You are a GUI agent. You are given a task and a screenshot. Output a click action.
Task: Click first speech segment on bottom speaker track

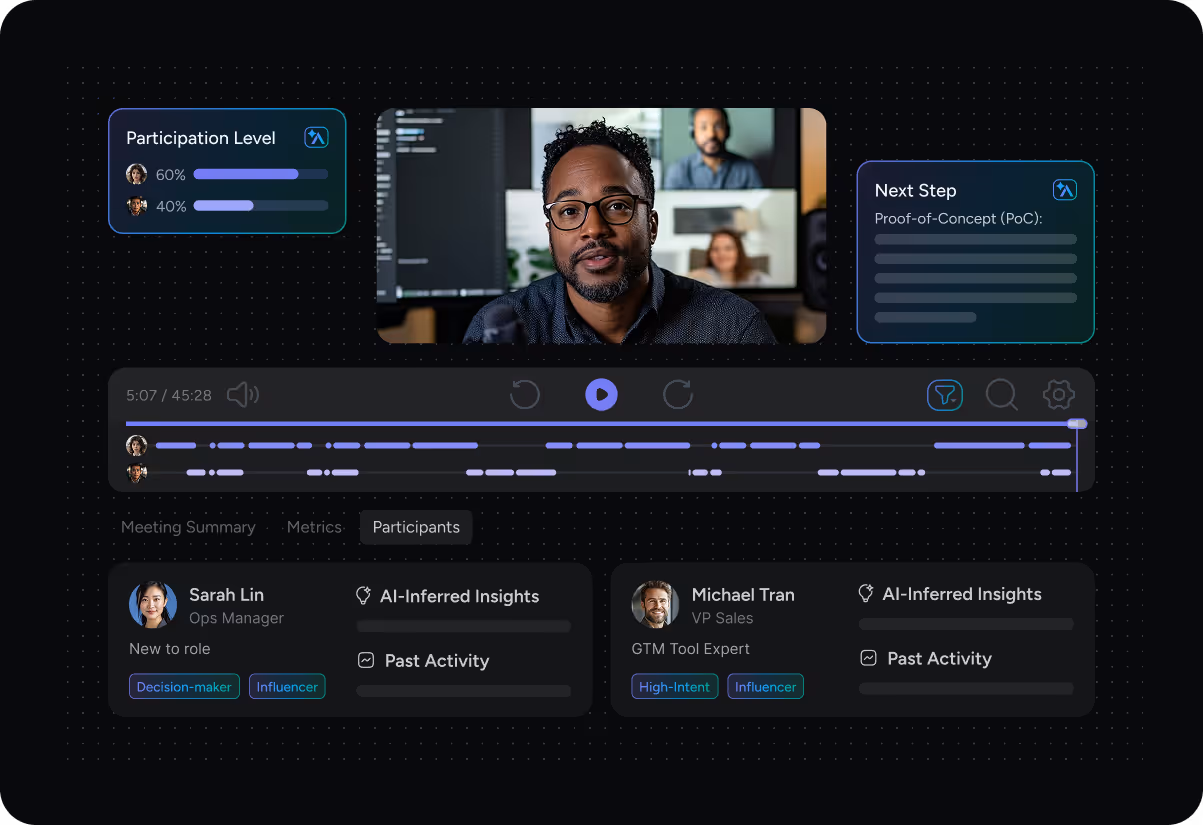tap(196, 472)
